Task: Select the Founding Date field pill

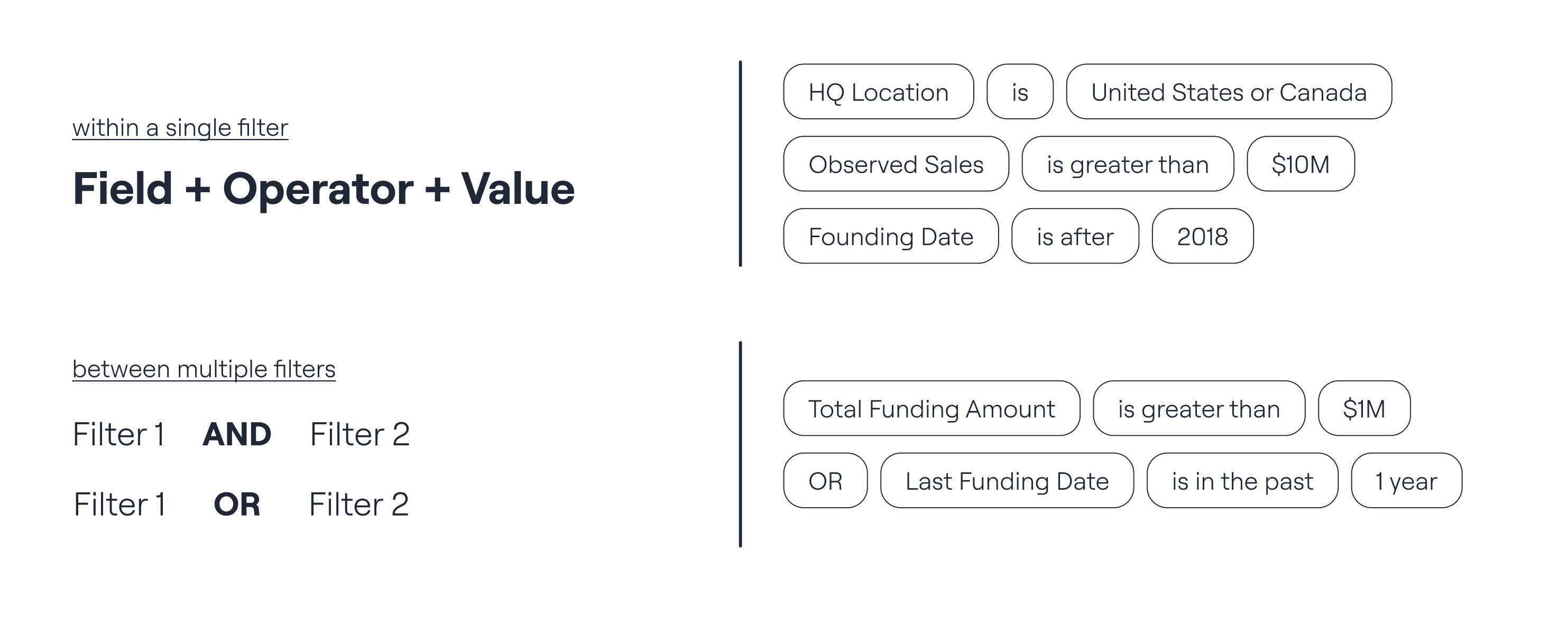Action: (890, 236)
